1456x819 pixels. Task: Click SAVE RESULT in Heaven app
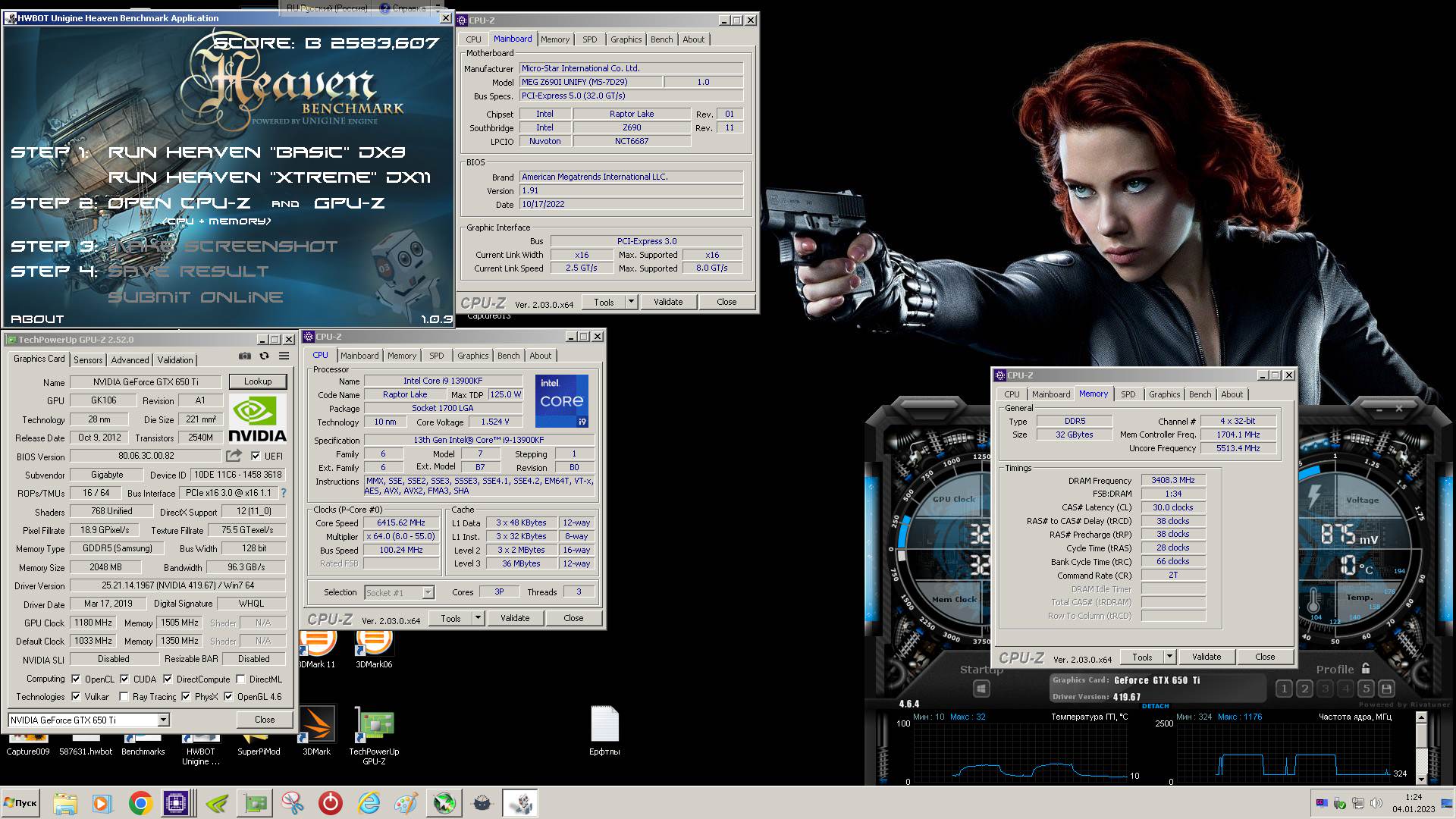pos(189,271)
